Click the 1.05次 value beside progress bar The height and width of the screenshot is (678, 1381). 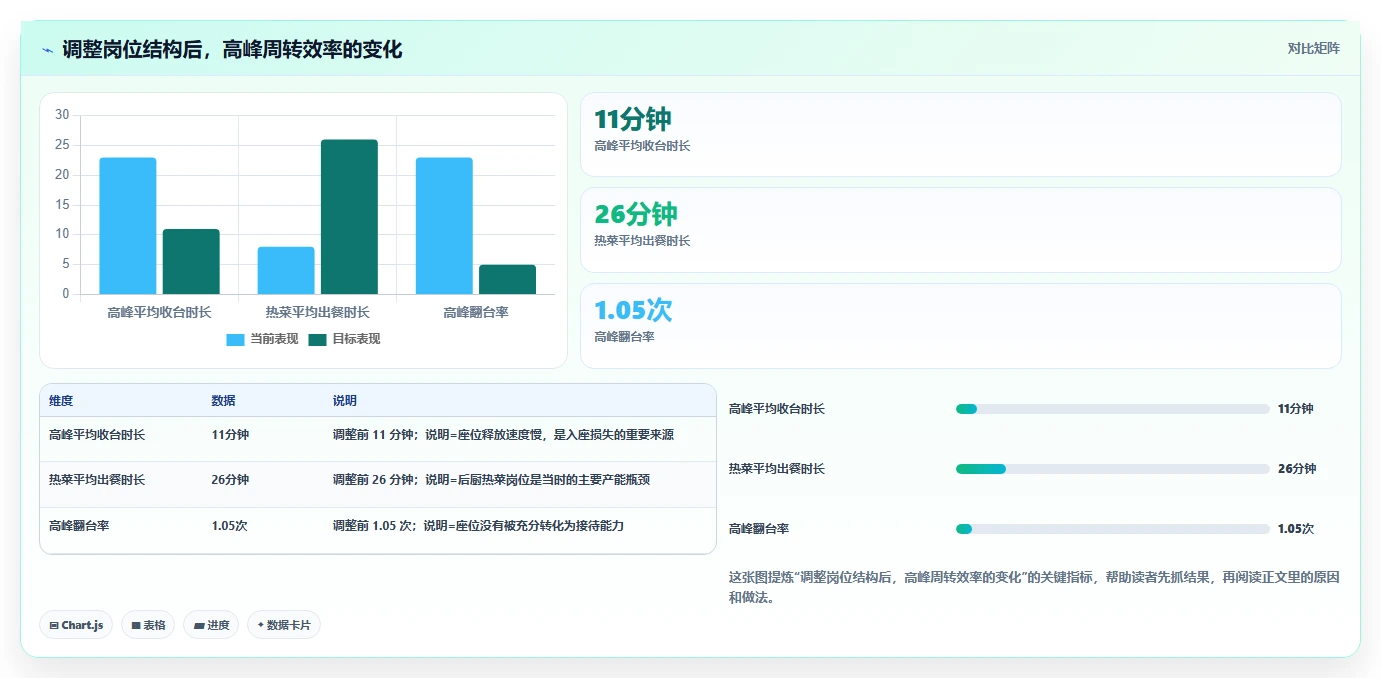(1295, 529)
